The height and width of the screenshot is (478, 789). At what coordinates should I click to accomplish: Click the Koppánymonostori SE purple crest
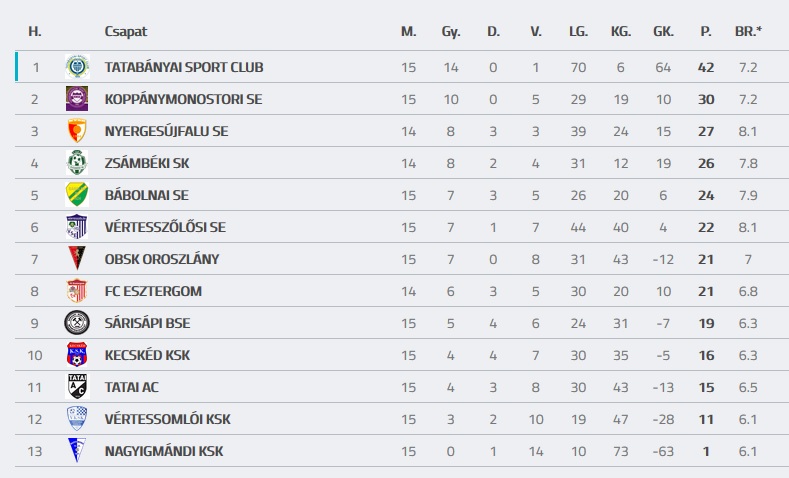pos(77,99)
